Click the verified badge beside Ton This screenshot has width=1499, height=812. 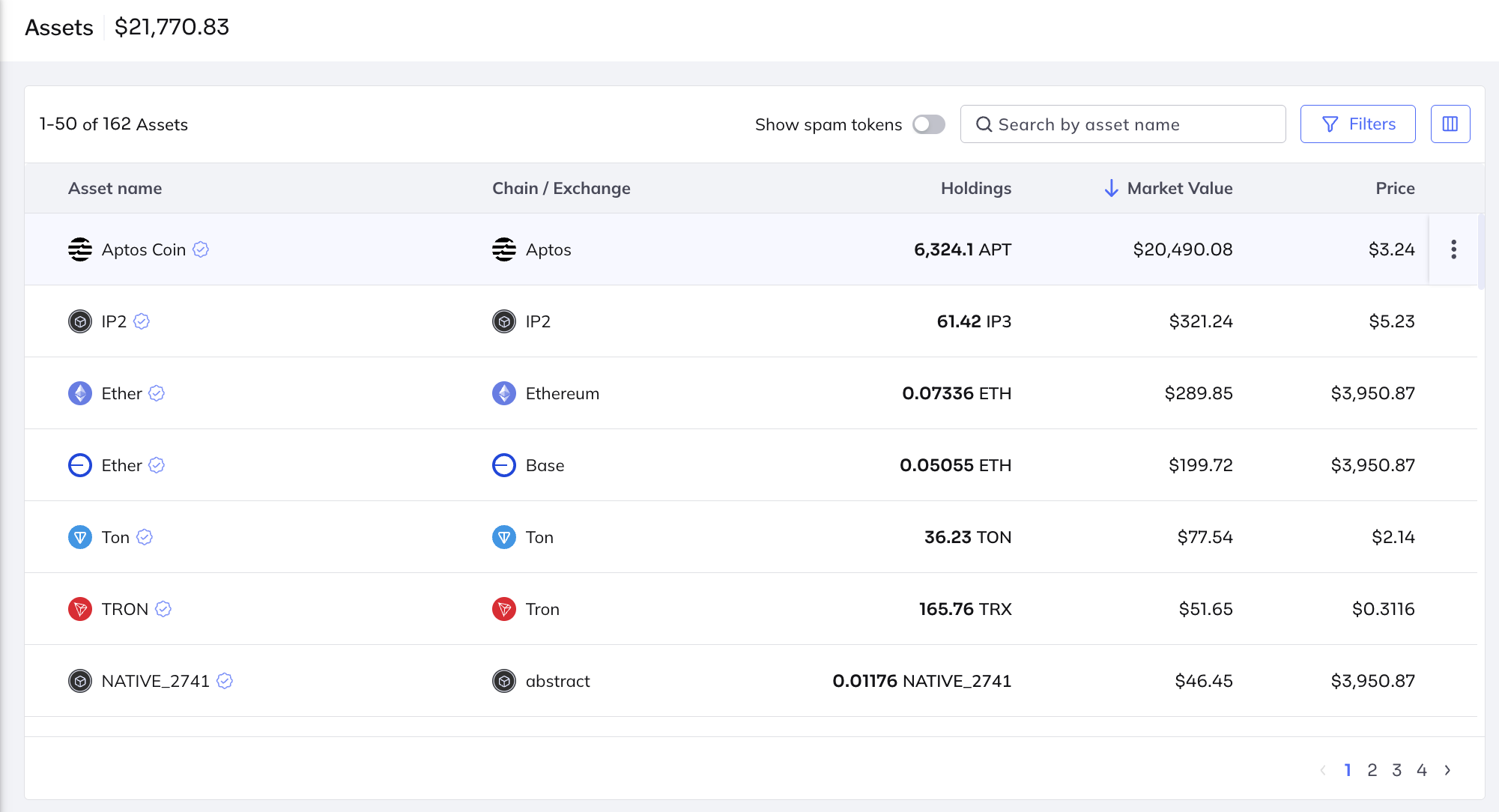[145, 537]
